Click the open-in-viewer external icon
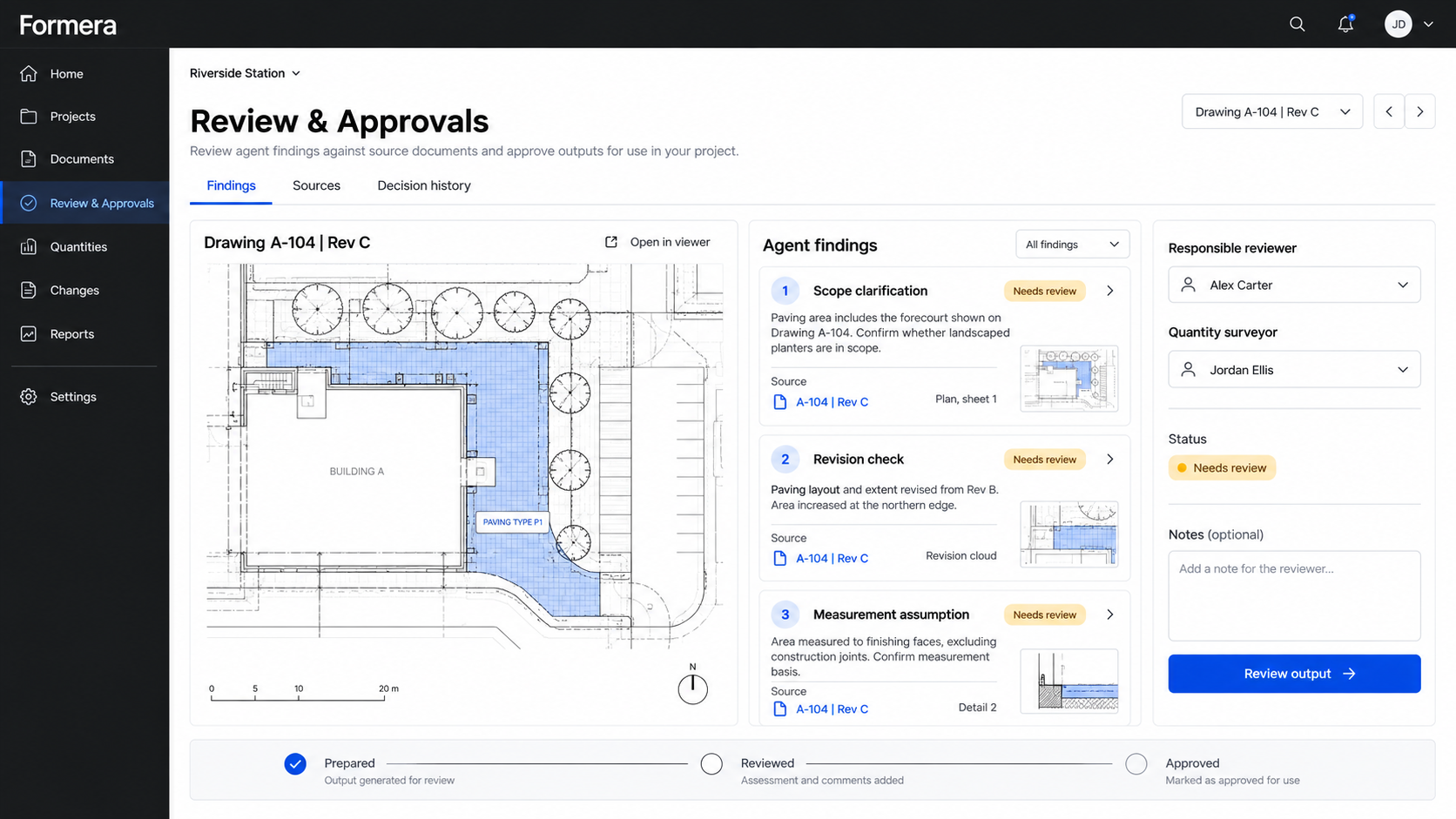This screenshot has height=819, width=1456. pos(611,242)
